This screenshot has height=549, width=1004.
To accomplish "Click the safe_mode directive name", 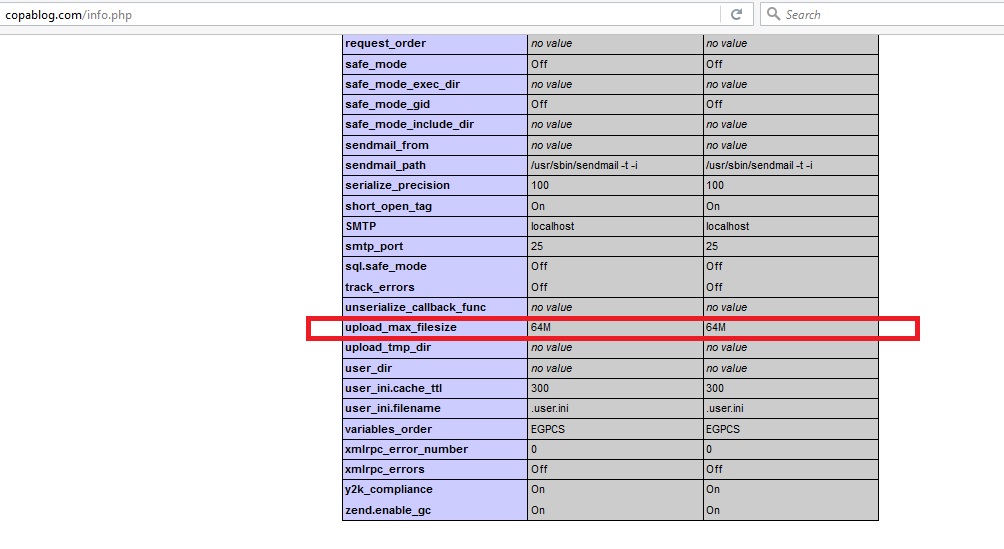I will (376, 64).
